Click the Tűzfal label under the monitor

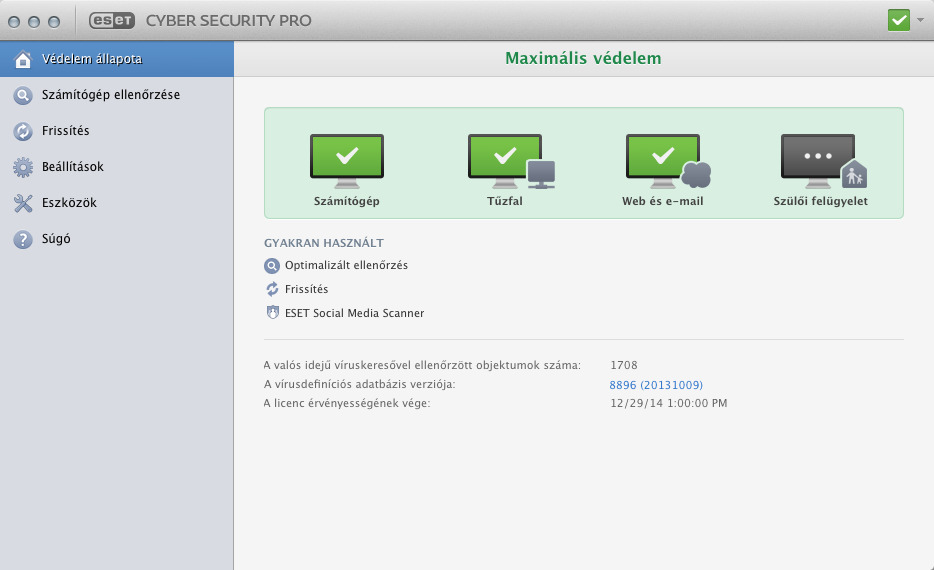pyautogui.click(x=505, y=201)
